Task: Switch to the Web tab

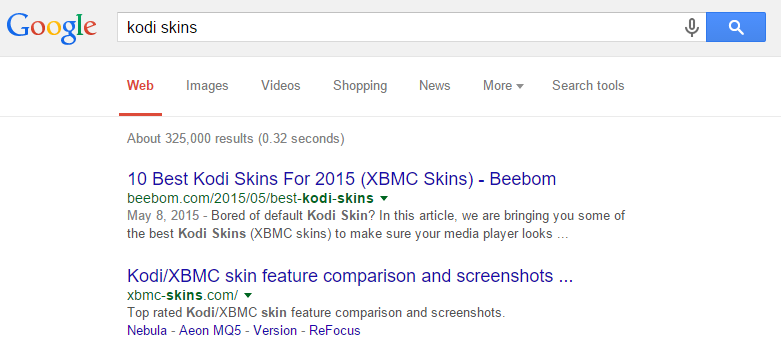Action: coord(140,86)
